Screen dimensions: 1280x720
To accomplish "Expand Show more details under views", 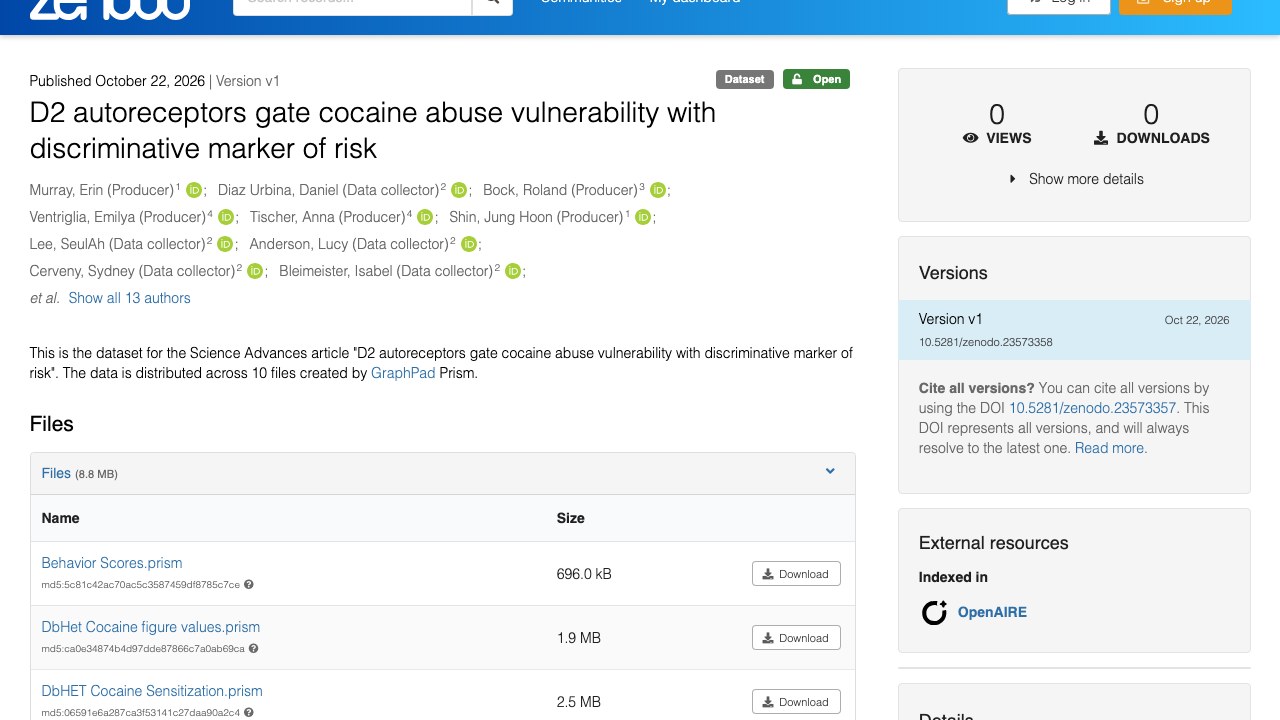I will click(1076, 179).
